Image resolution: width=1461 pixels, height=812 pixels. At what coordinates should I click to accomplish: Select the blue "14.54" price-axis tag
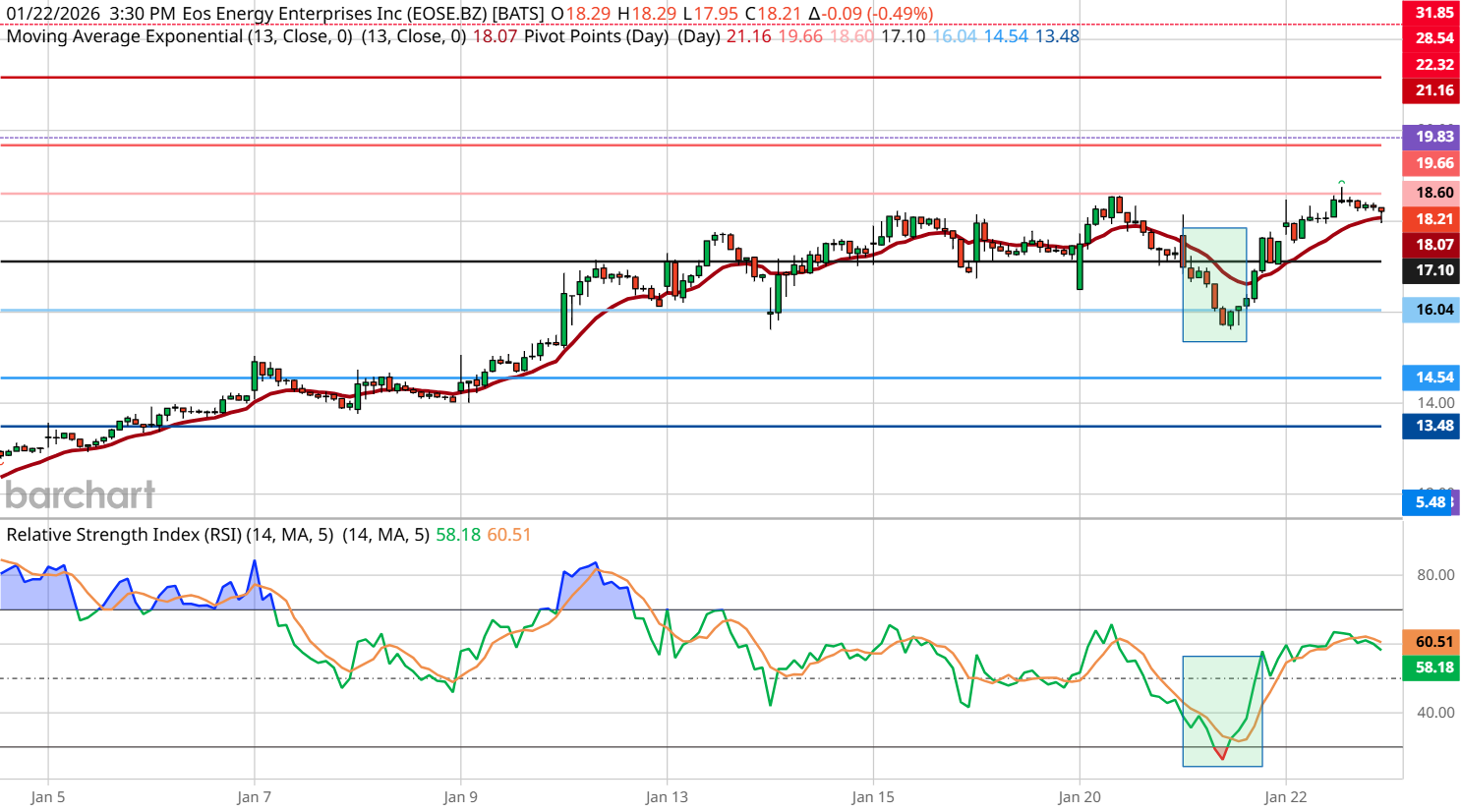pos(1432,377)
